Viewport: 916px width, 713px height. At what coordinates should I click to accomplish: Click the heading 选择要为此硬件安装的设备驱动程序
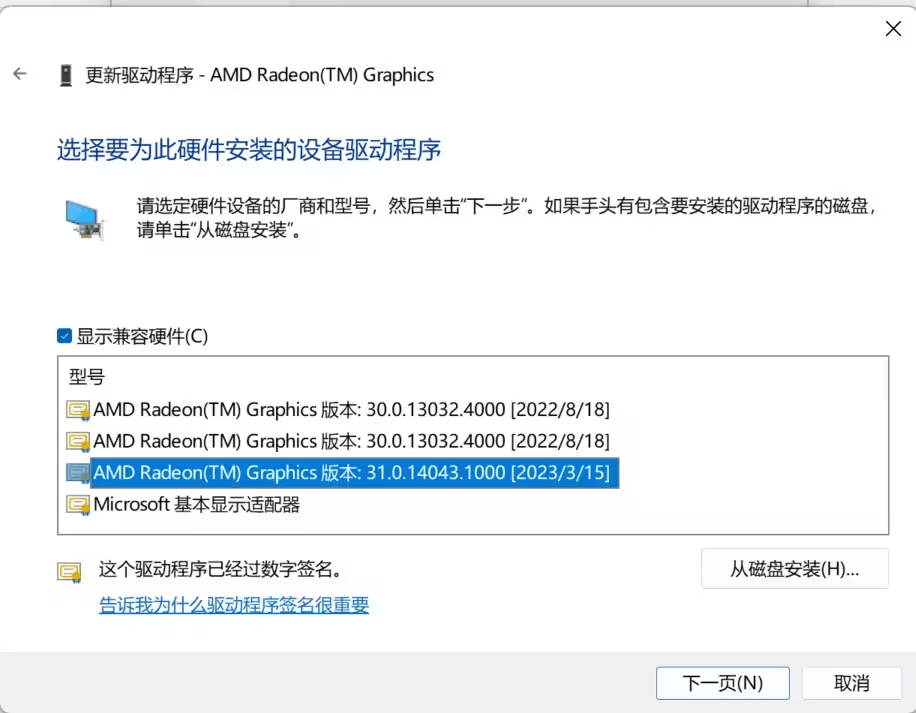click(249, 150)
